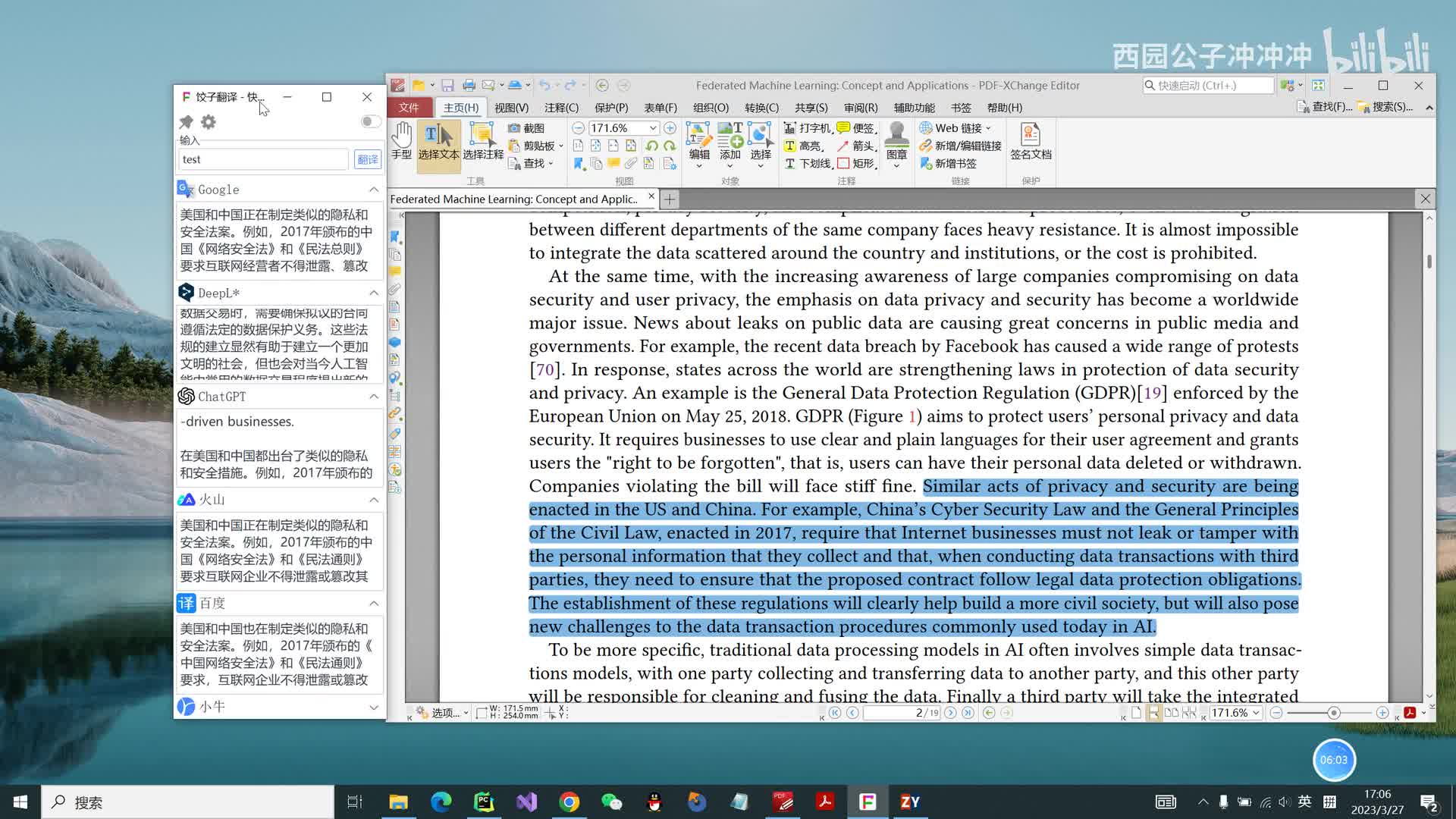Click the zoom in plus icon in ribbon

coord(670,128)
